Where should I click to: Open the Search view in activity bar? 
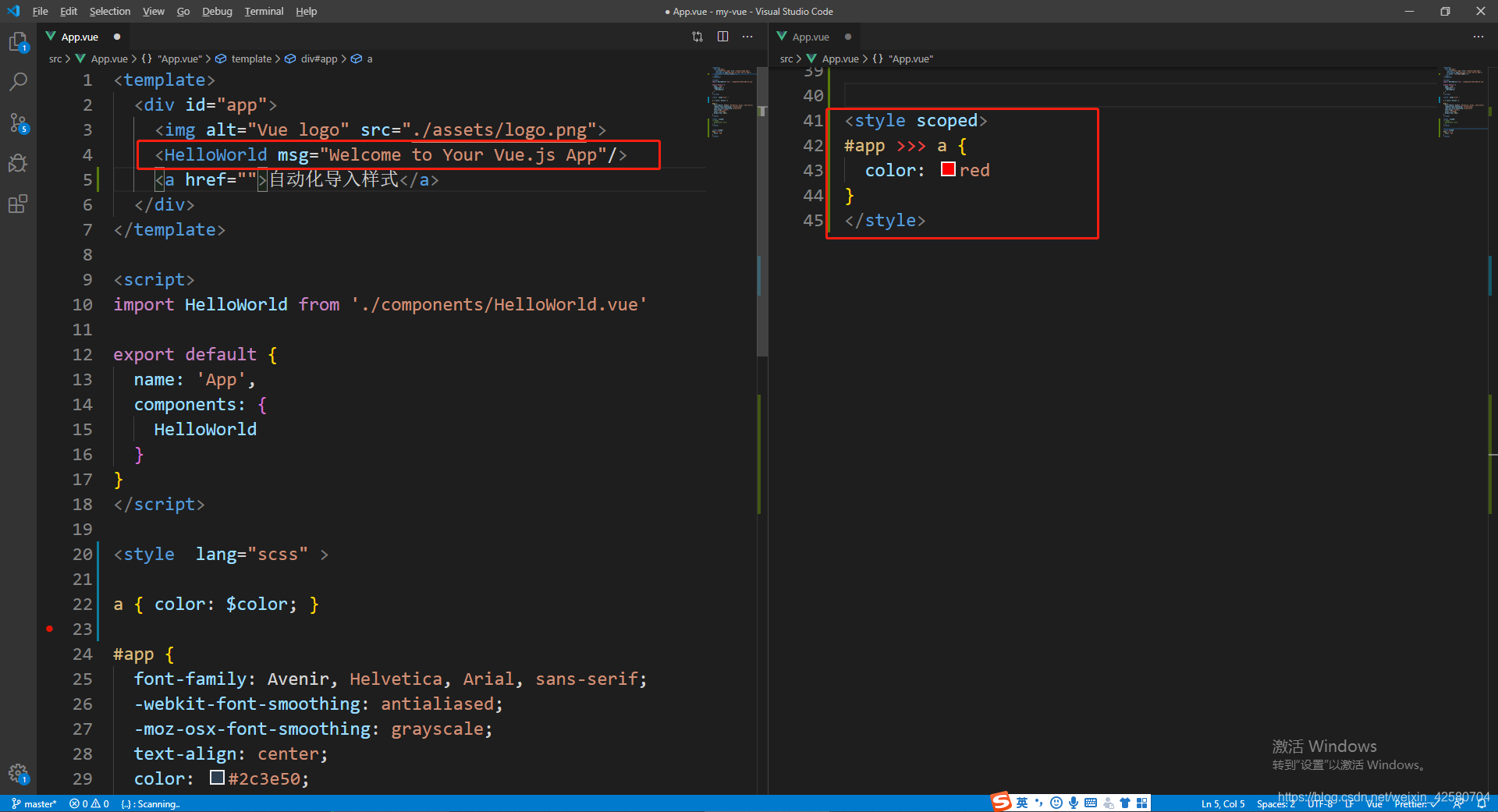pyautogui.click(x=18, y=82)
